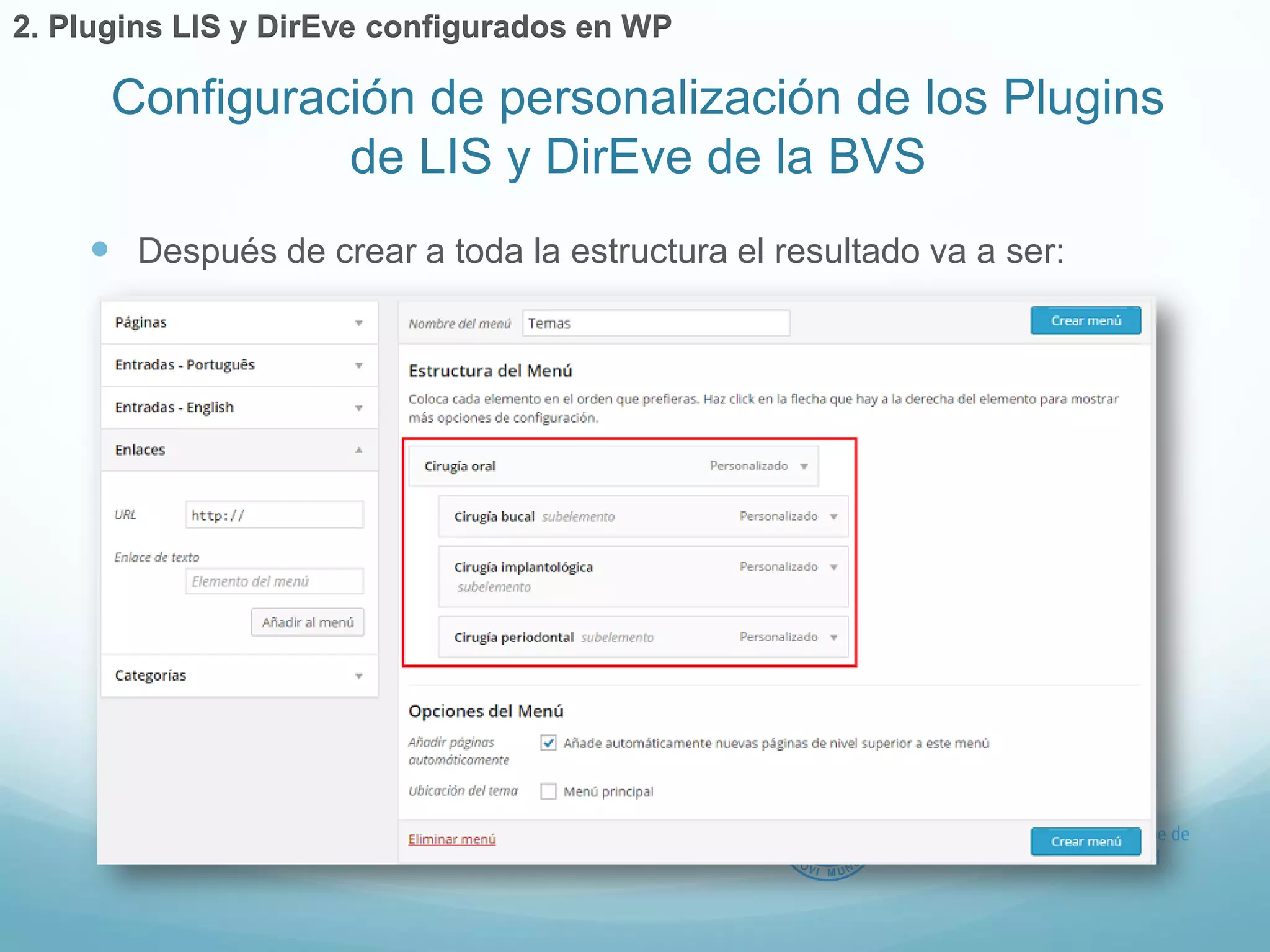Click the Enlace de texto label

(x=157, y=557)
